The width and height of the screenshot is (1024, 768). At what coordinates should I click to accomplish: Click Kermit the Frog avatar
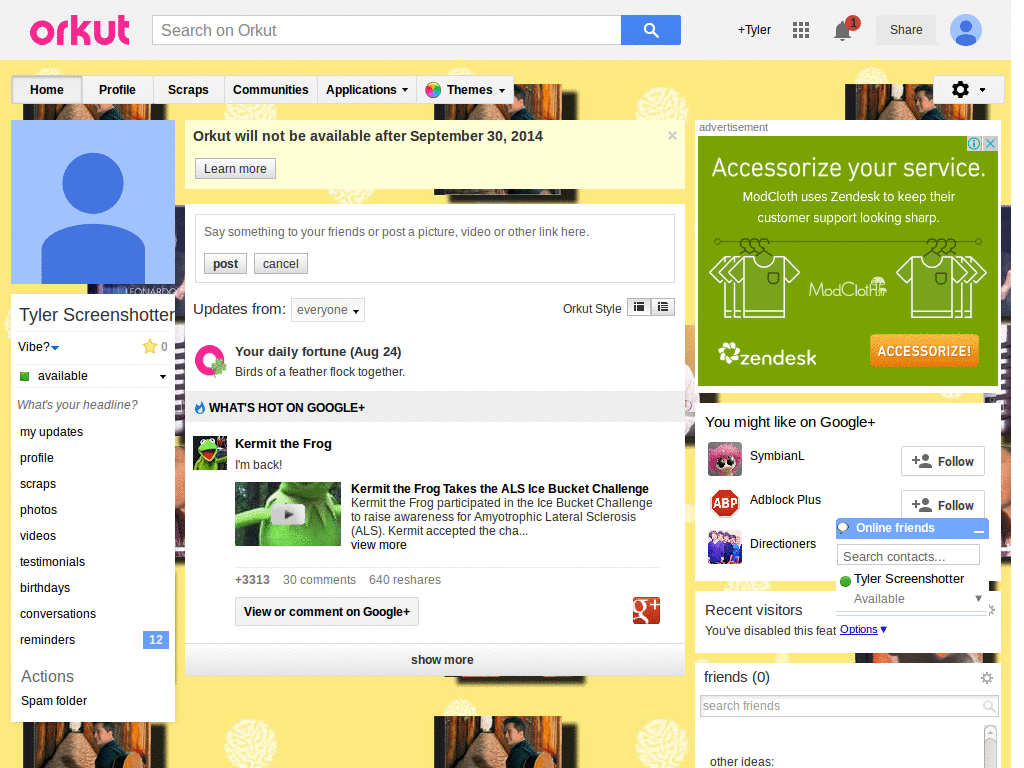tap(210, 453)
